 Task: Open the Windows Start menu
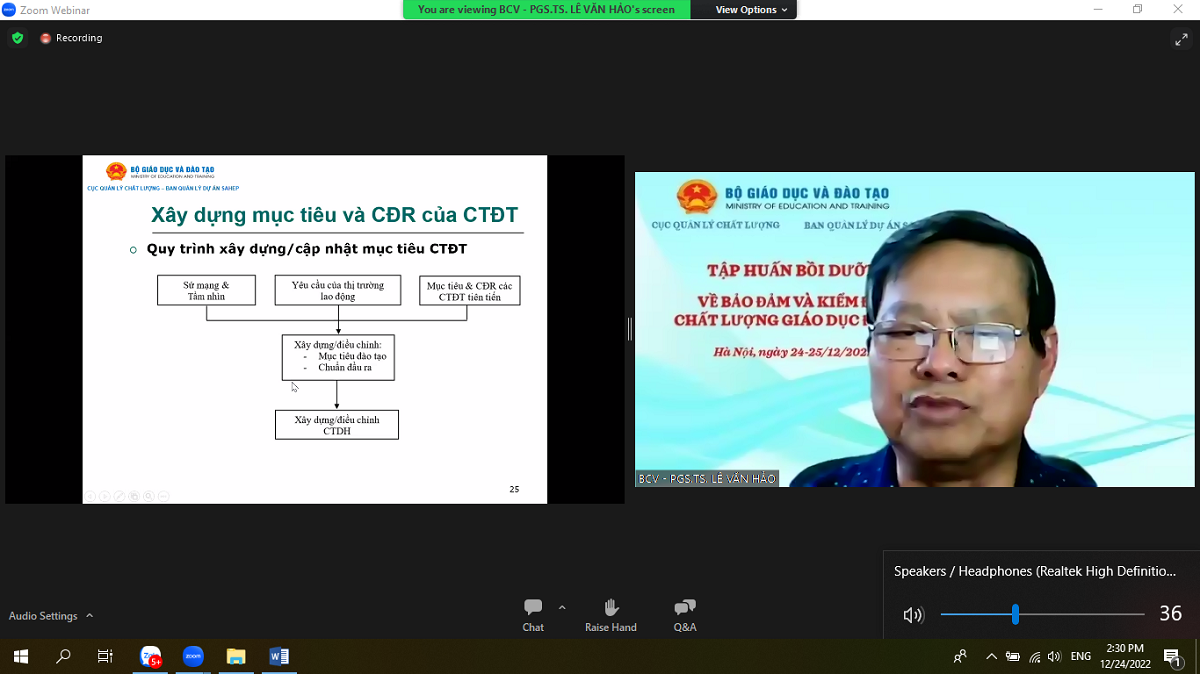coord(20,657)
